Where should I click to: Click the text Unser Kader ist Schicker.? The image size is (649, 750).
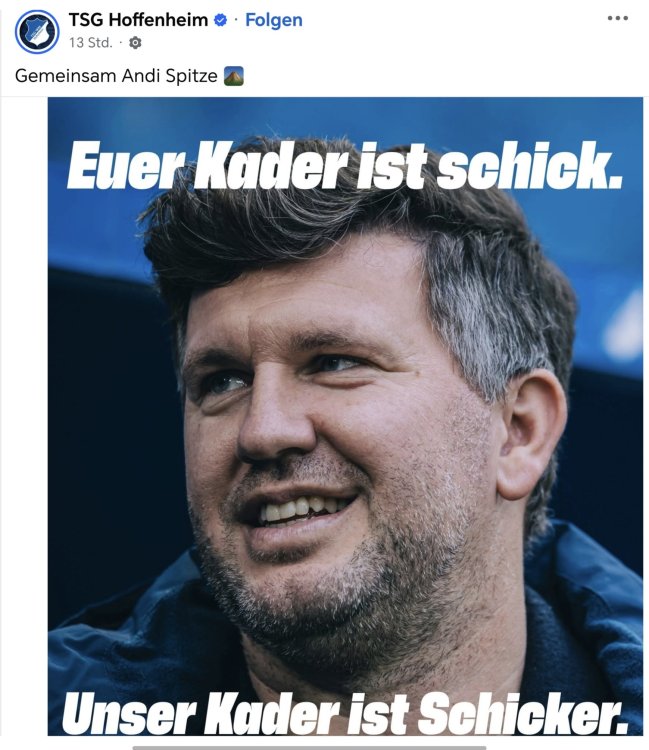344,713
